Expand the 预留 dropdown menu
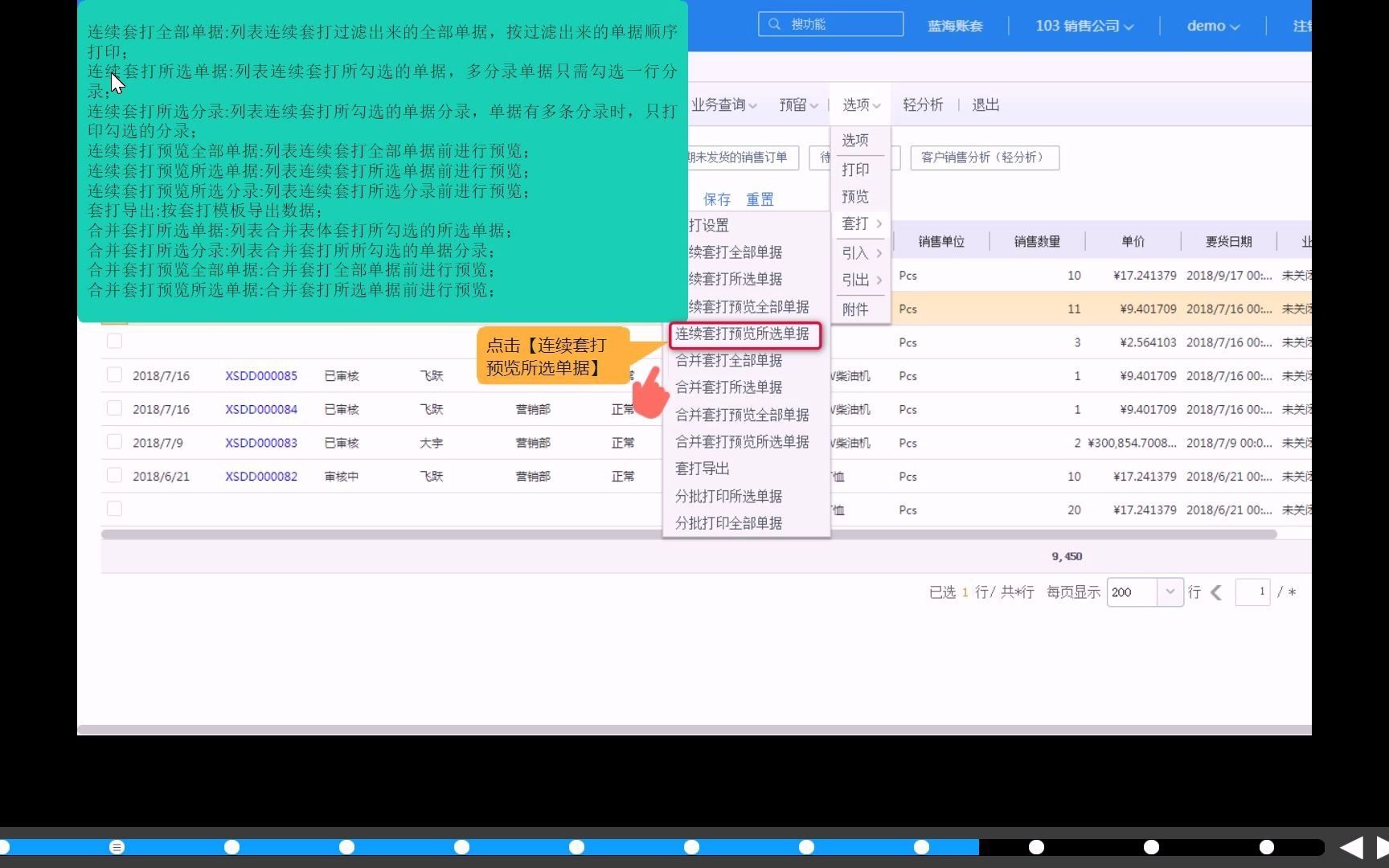 tap(798, 104)
